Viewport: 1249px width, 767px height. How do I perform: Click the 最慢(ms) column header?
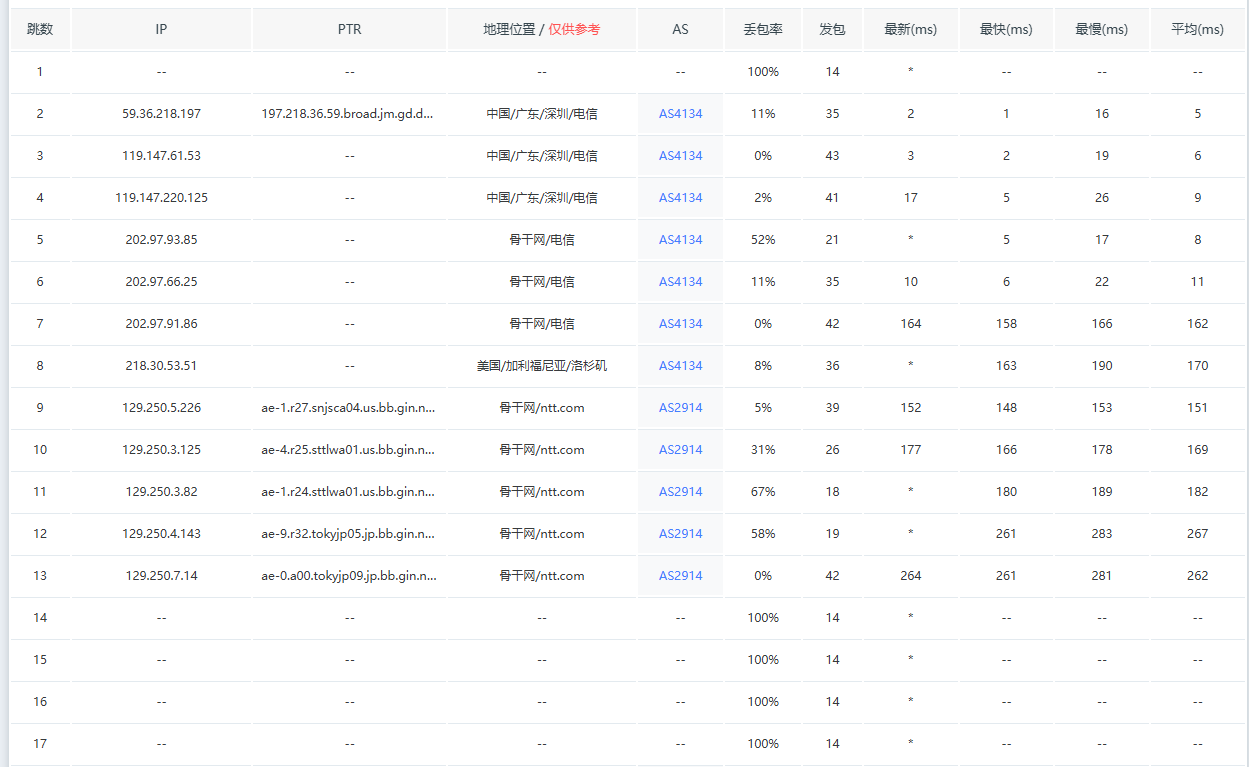click(x=1101, y=30)
